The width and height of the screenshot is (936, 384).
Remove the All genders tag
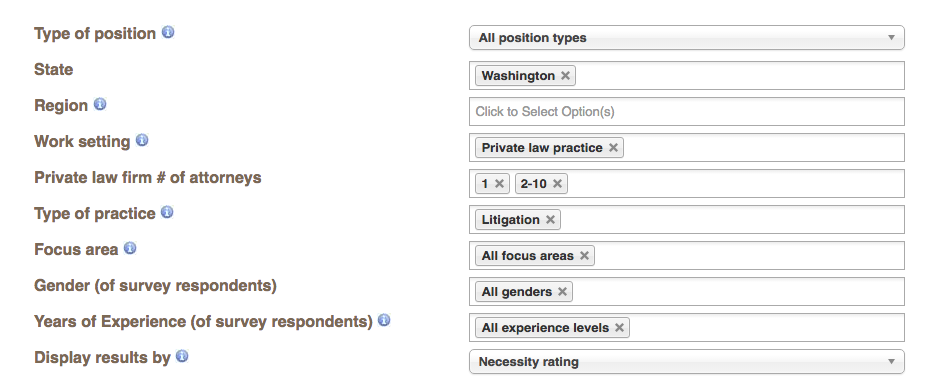tap(562, 291)
